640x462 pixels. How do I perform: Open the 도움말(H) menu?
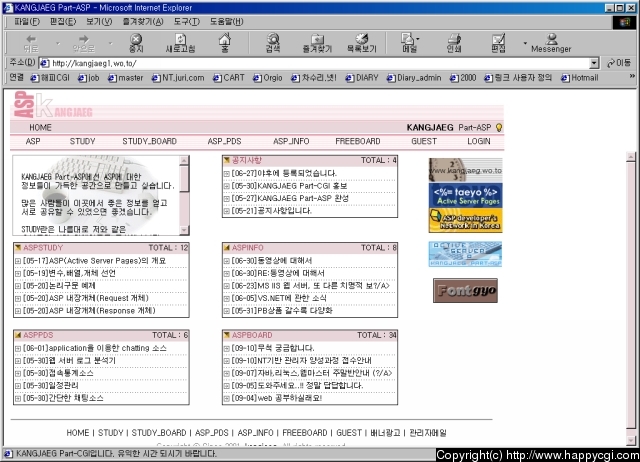point(227,22)
